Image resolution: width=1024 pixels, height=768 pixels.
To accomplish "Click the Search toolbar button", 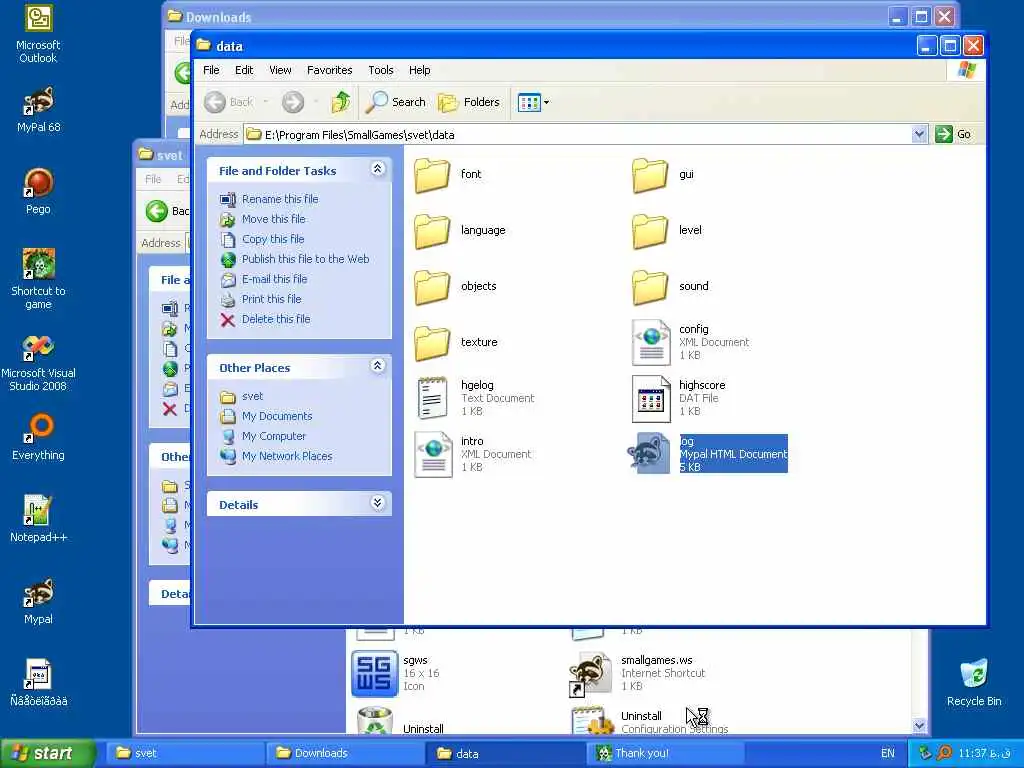I will (x=396, y=102).
